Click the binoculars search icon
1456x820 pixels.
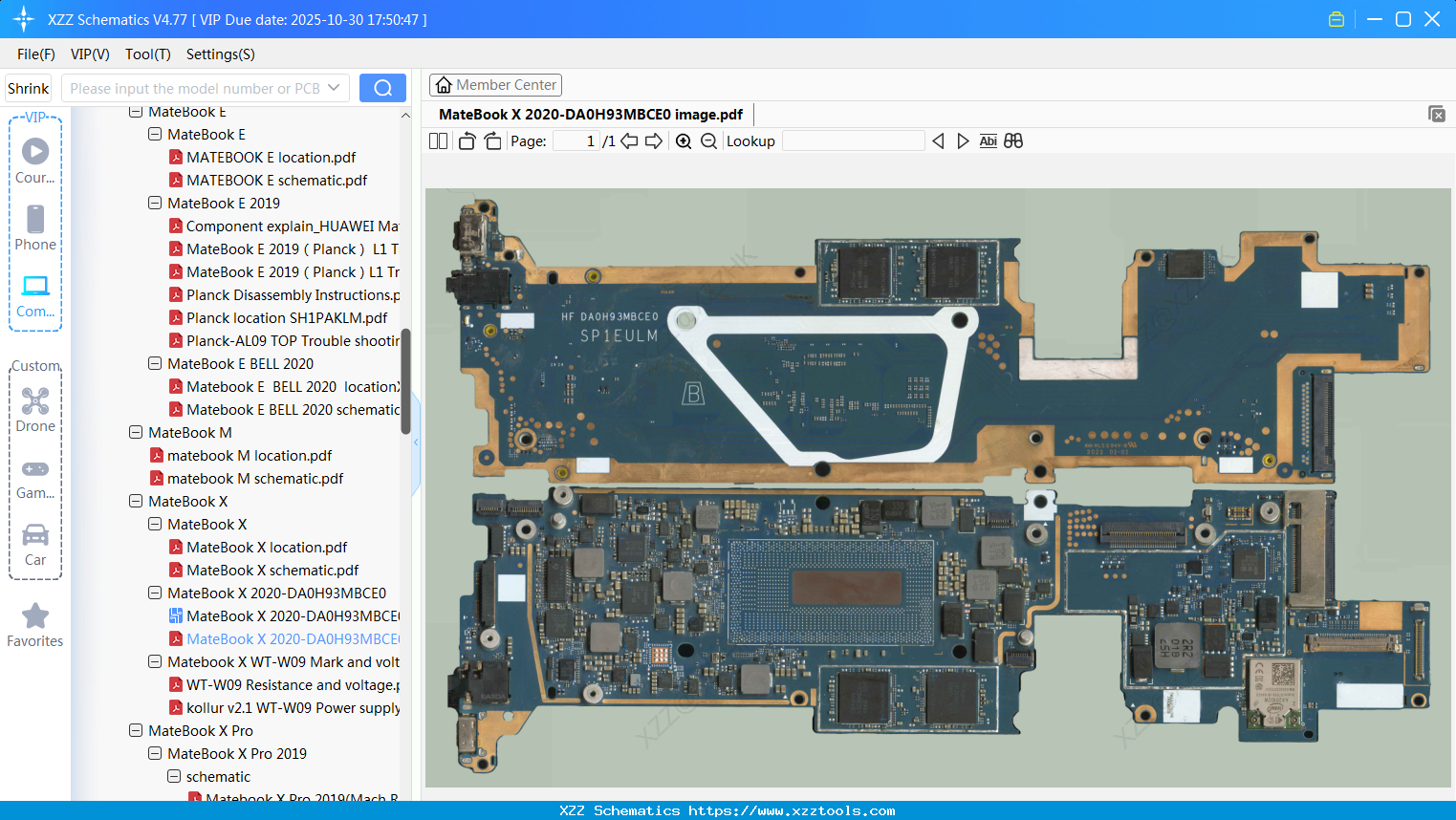pos(1013,141)
